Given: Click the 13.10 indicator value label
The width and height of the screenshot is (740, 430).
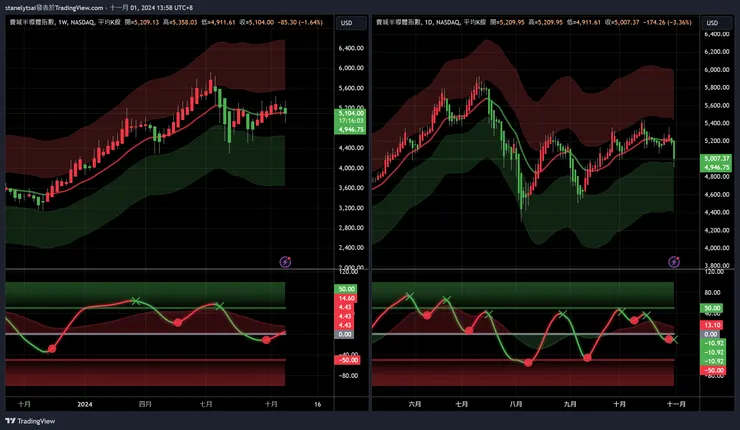Looking at the screenshot, I should click(x=712, y=325).
